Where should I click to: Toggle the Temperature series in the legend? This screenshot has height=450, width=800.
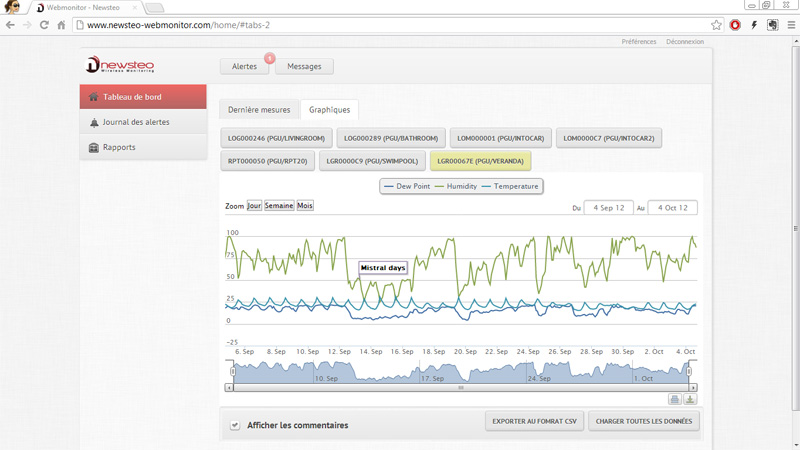point(510,186)
